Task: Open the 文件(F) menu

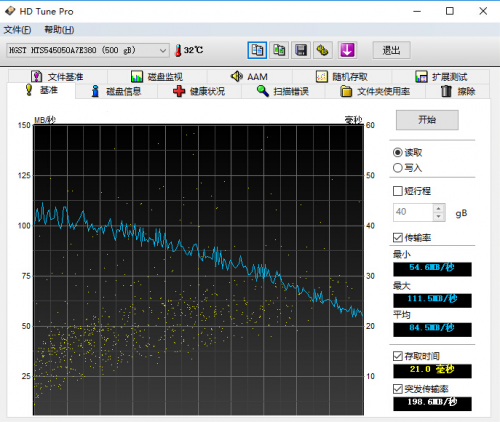Action: point(17,30)
